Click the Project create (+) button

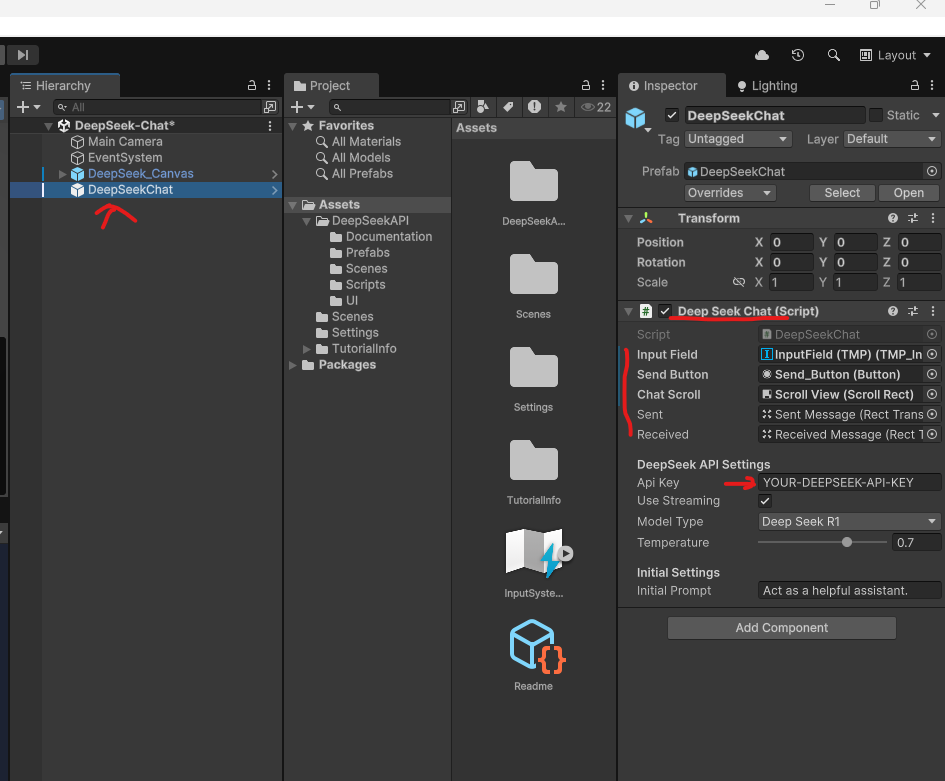coord(303,107)
